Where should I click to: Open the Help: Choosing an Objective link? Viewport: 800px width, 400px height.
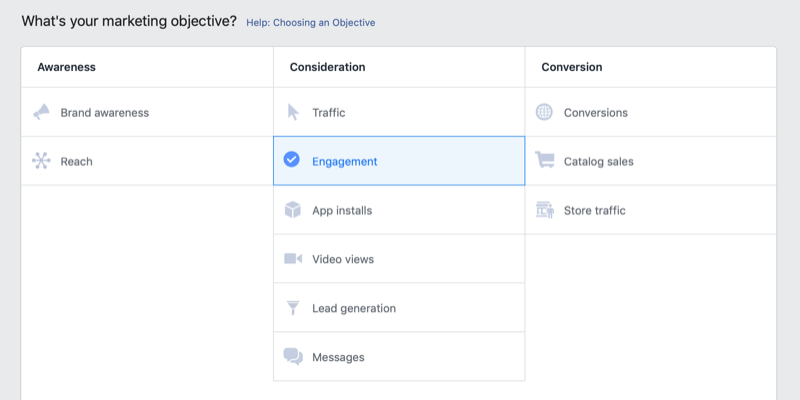click(311, 23)
